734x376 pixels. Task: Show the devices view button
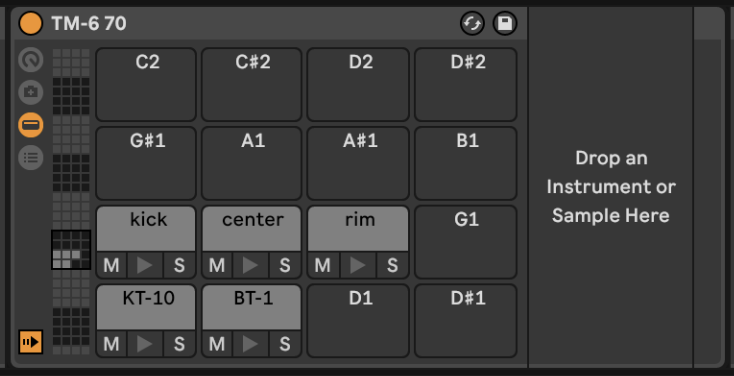[31, 125]
